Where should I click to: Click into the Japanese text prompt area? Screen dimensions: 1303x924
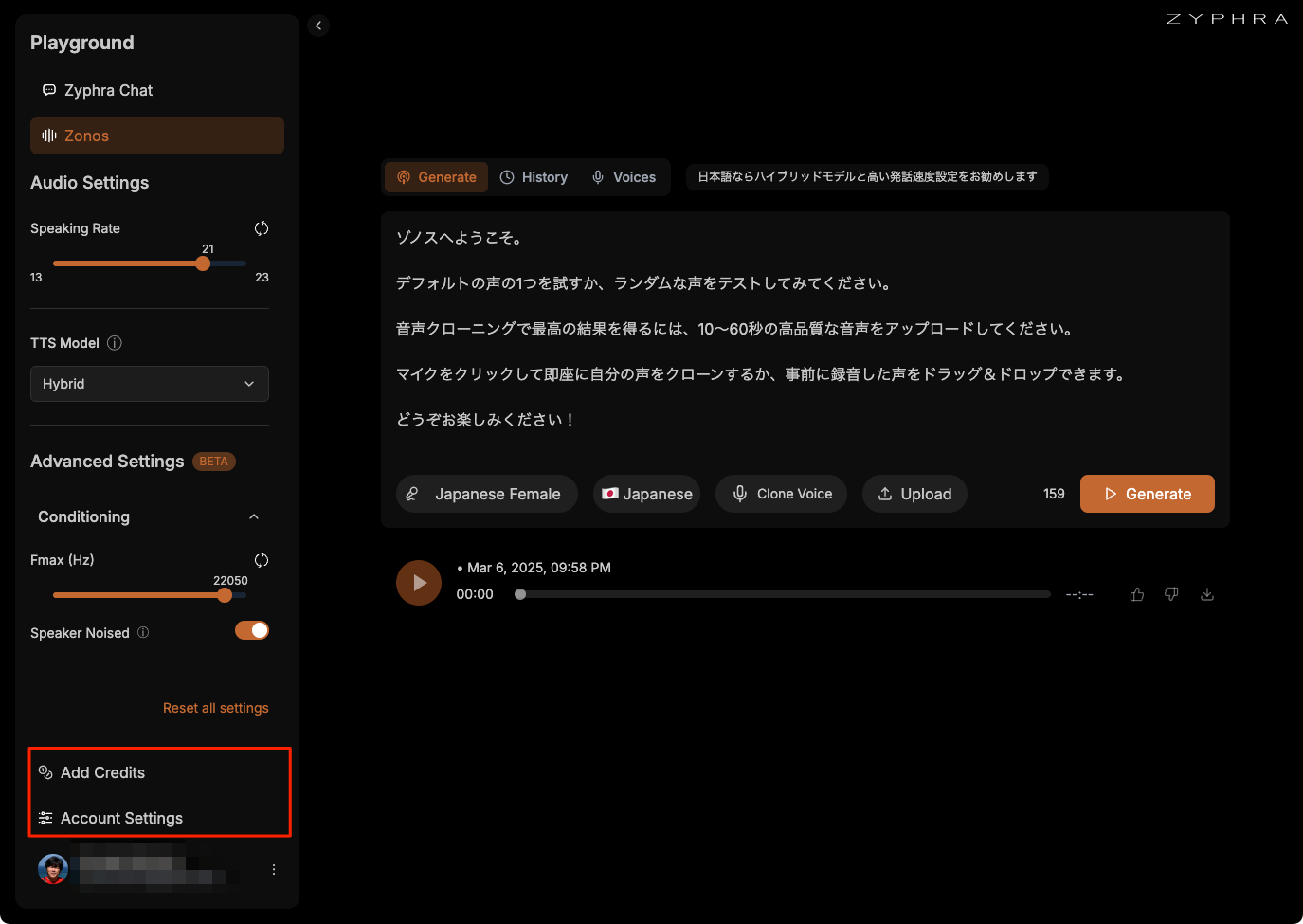pos(805,329)
